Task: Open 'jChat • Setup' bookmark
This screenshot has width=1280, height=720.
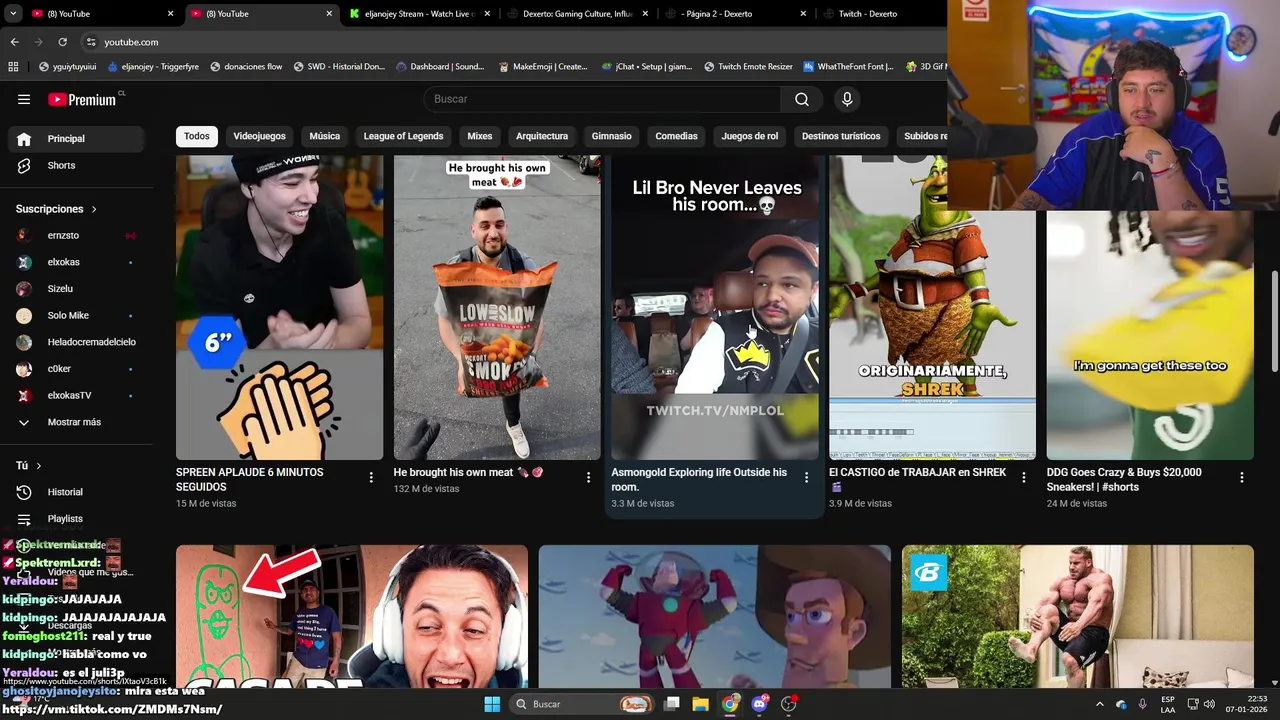Action: [x=646, y=67]
